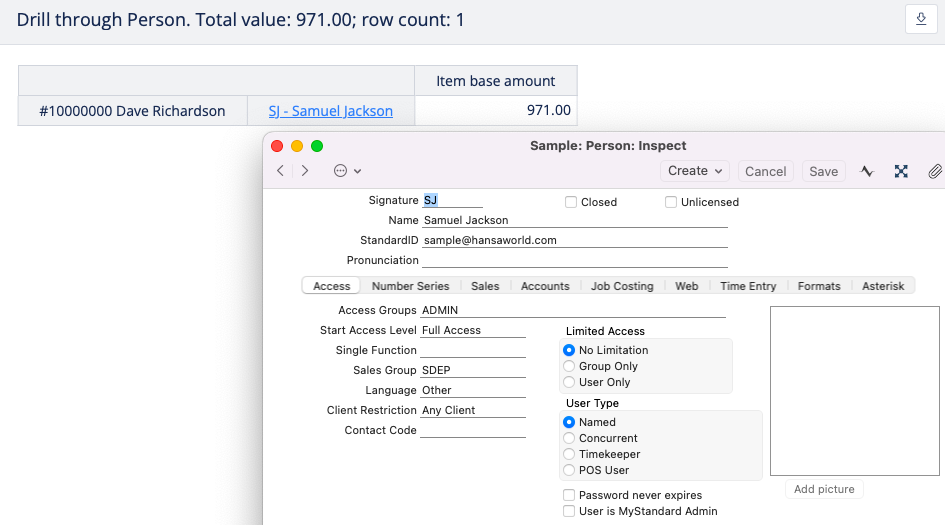Viewport: 945px width, 525px height.
Task: Click the download icon in report header
Action: pos(920,20)
